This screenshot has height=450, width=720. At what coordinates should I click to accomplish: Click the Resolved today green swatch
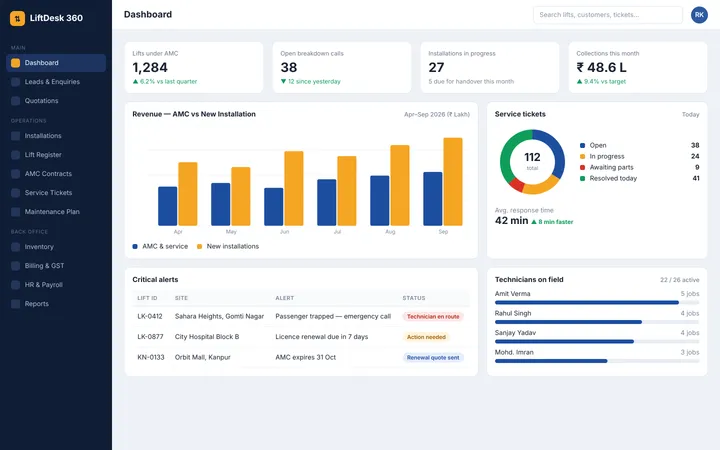point(582,179)
